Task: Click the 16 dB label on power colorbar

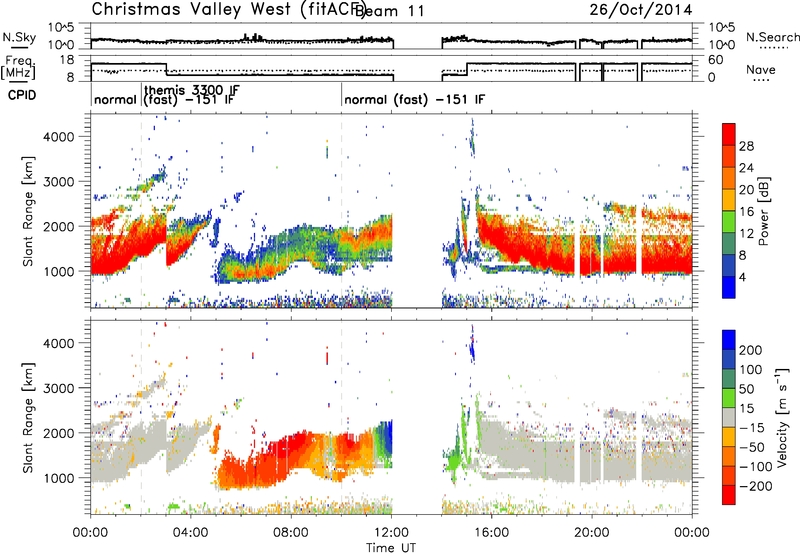Action: (746, 212)
